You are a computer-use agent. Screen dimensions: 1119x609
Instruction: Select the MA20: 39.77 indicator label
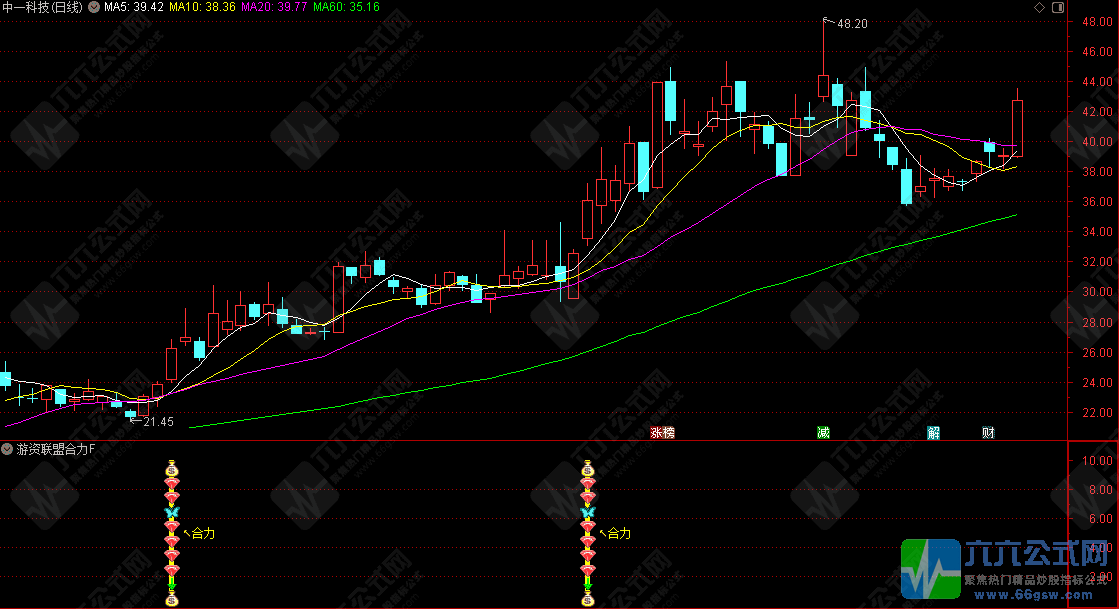tap(274, 7)
